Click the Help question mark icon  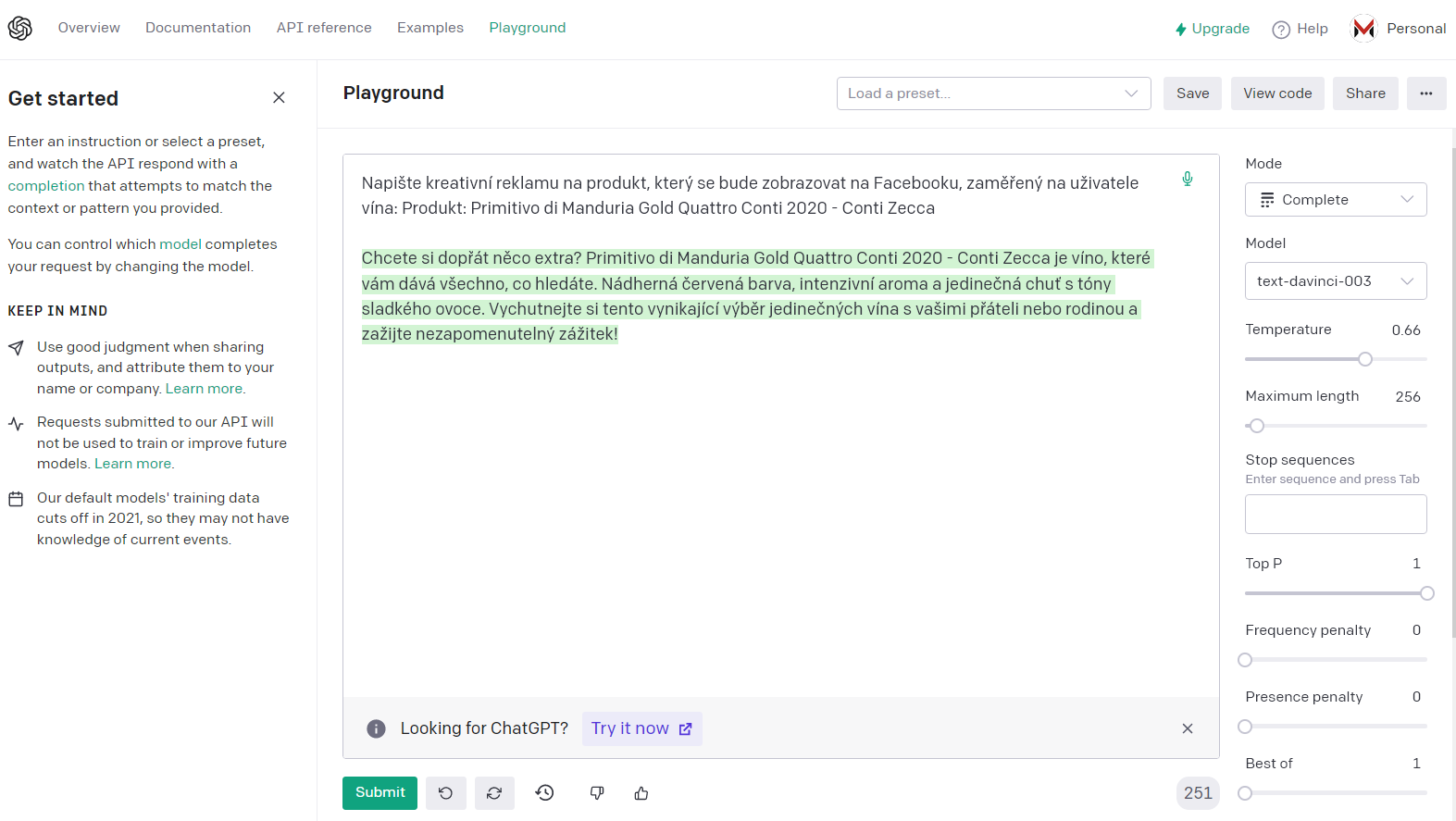1281,30
